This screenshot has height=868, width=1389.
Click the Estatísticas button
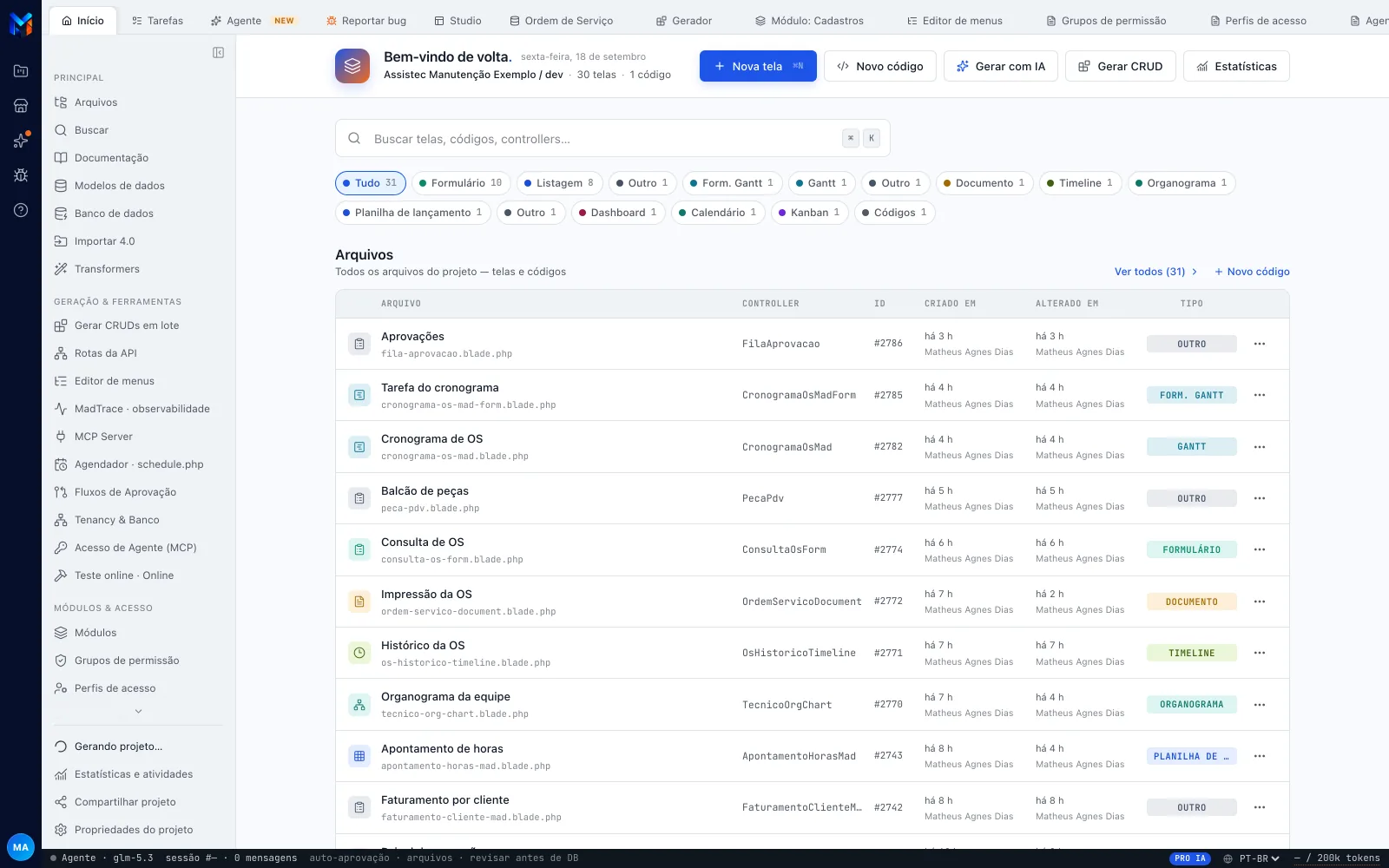coord(1236,66)
